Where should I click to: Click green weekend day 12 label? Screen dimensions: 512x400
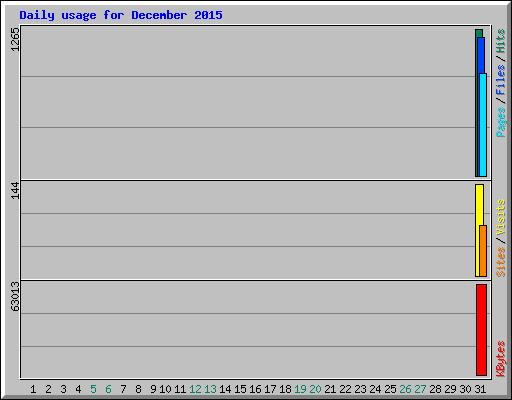(x=195, y=389)
